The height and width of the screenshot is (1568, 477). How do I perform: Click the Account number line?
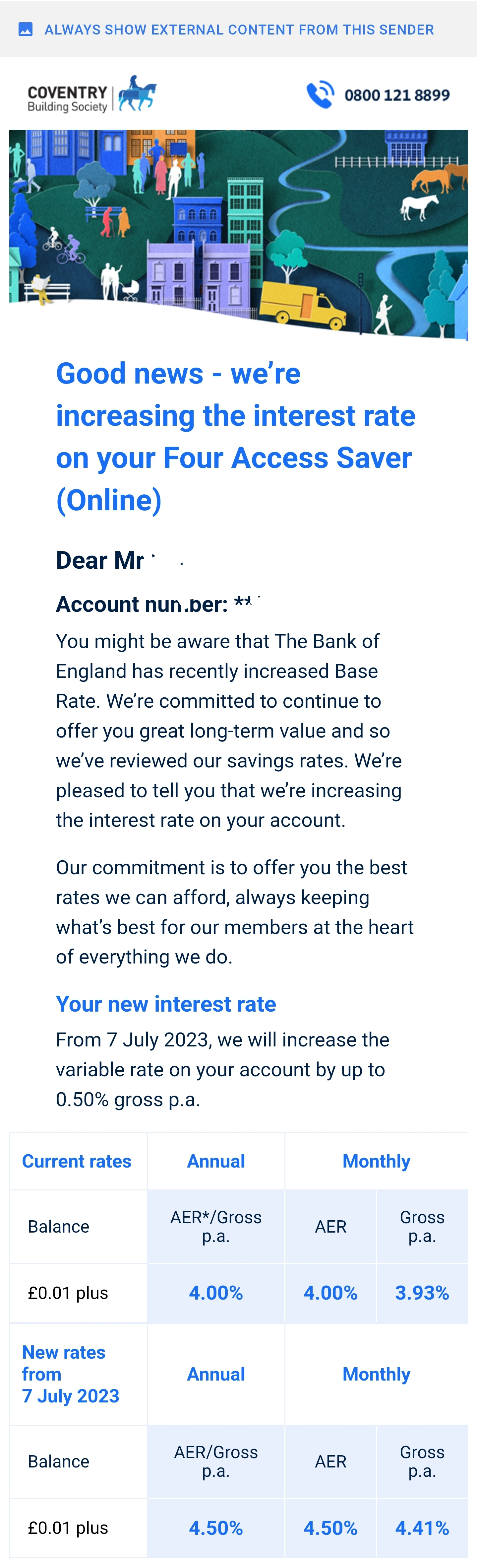coord(173,604)
